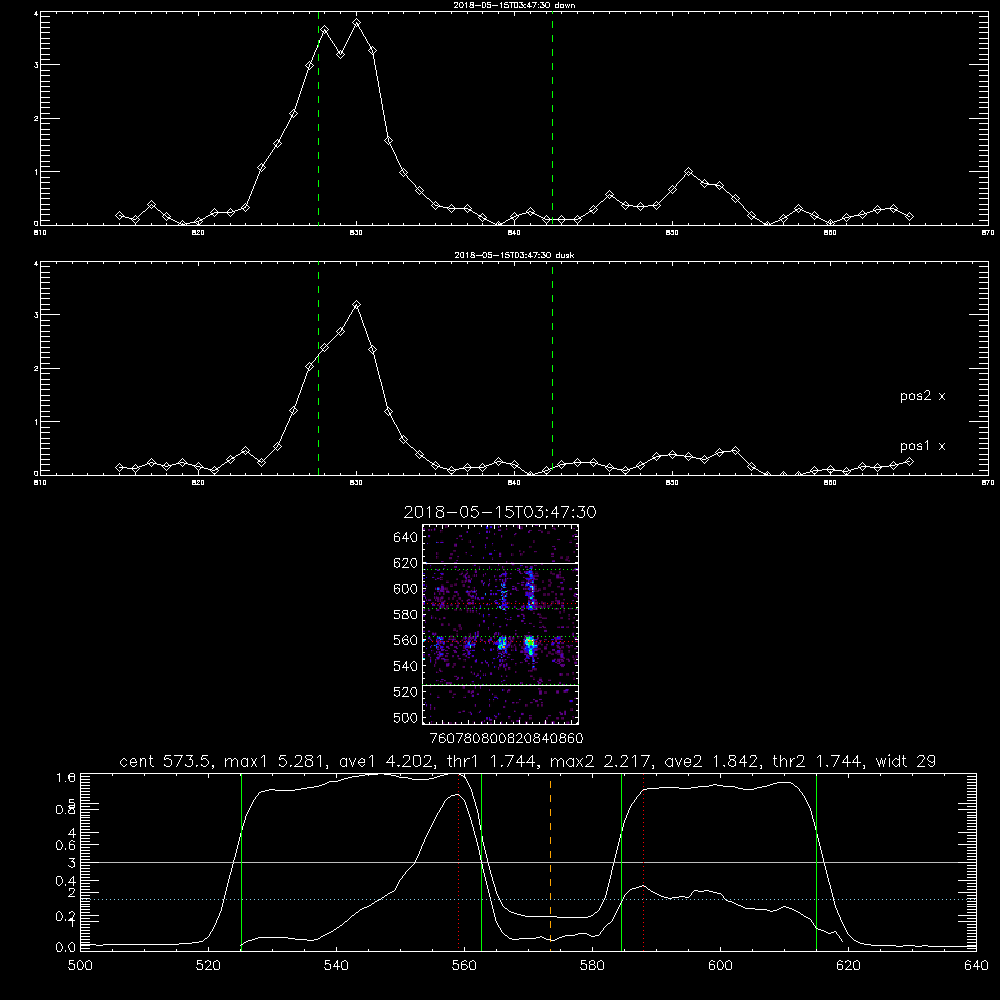Click the "2018-05-15T03:47:30 dawn" plot title
The width and height of the screenshot is (1000, 1000).
point(514,5)
